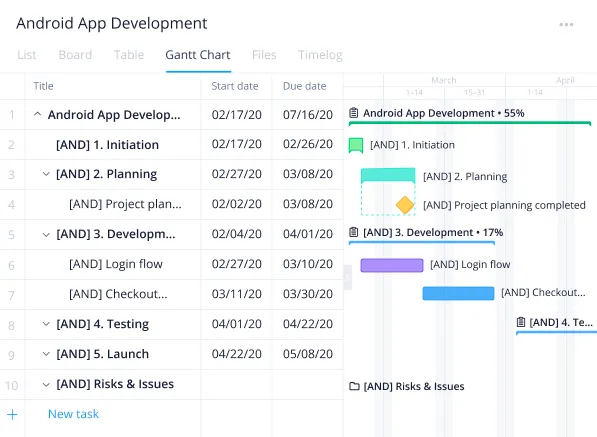
Task: Toggle the 3. Development row chevron
Action: [x=46, y=234]
